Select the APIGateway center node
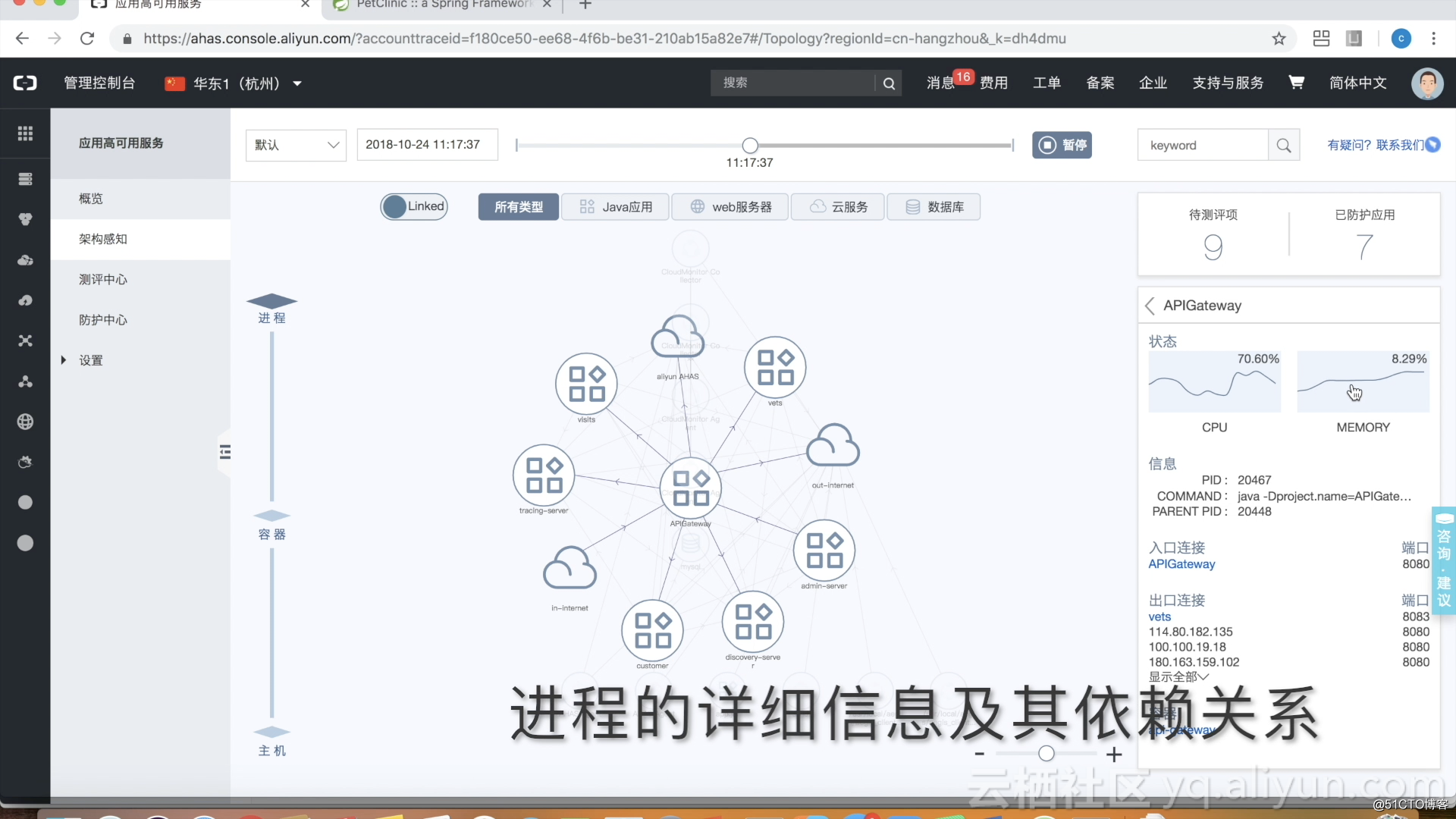 690,488
